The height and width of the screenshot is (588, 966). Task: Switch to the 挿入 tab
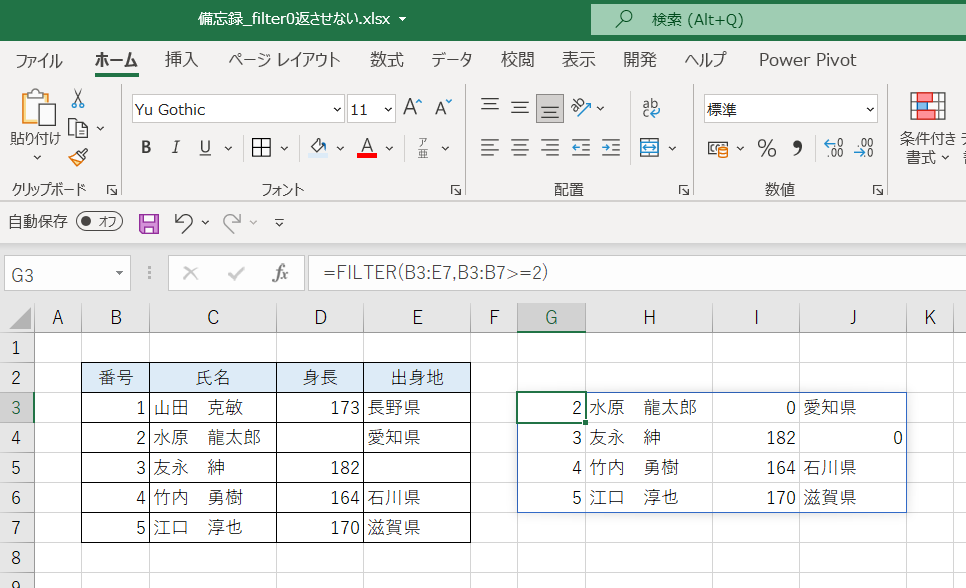click(x=181, y=60)
